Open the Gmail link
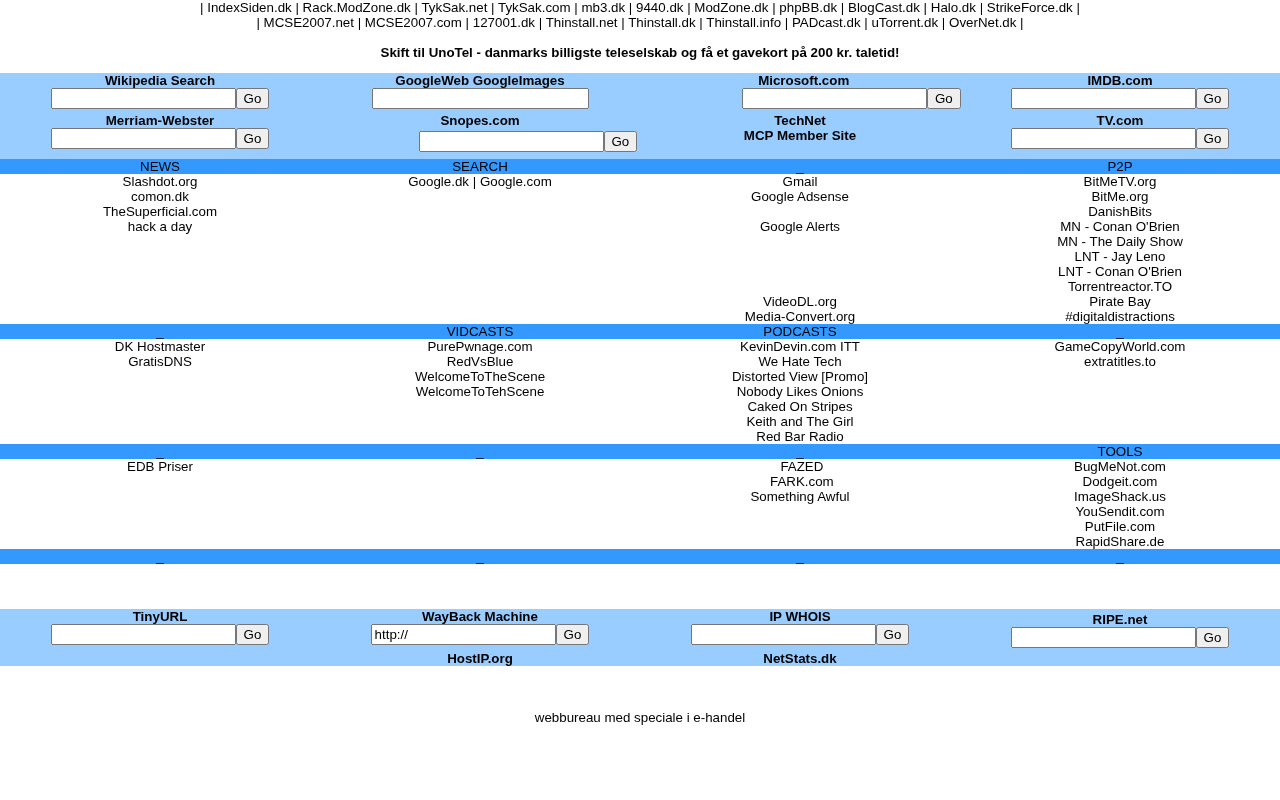This screenshot has width=1280, height=800. tap(800, 182)
